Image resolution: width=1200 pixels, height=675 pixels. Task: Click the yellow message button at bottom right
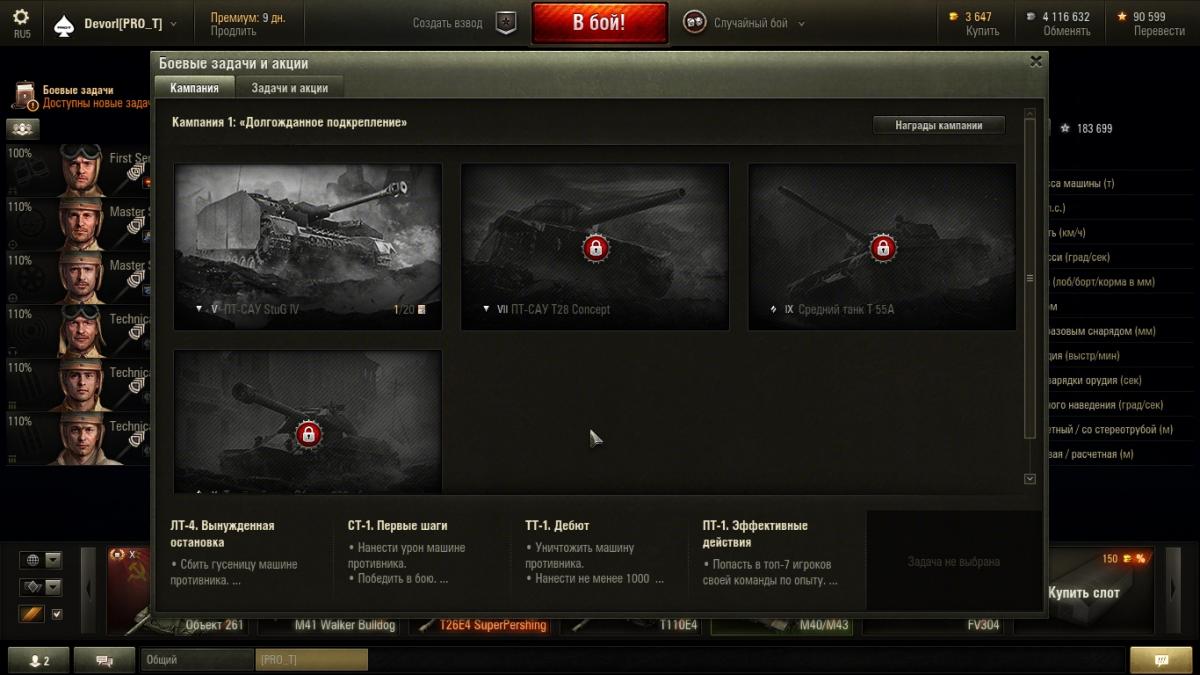point(1161,661)
